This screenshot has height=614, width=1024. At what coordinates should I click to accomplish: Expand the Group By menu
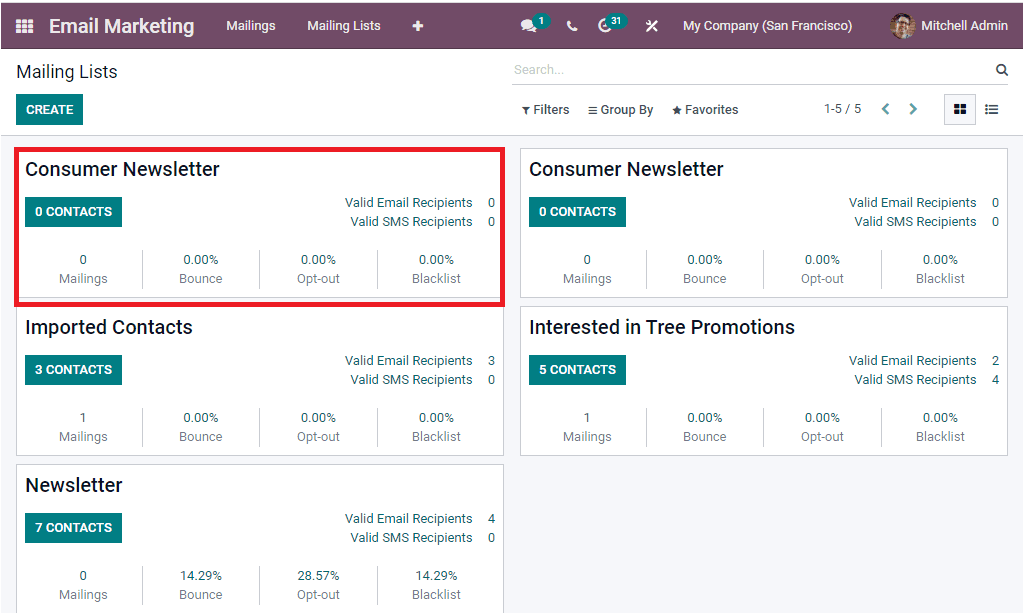[x=620, y=109]
